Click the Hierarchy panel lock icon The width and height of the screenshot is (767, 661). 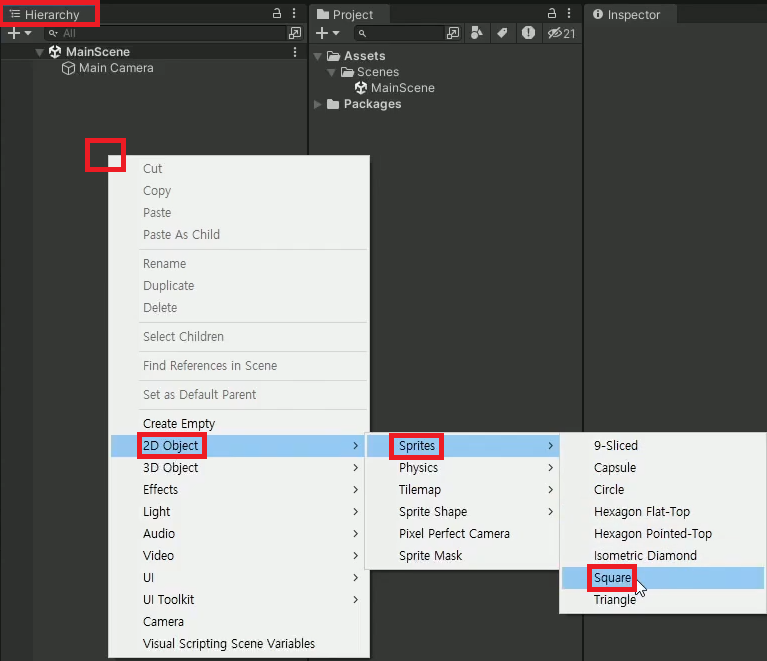[x=277, y=13]
